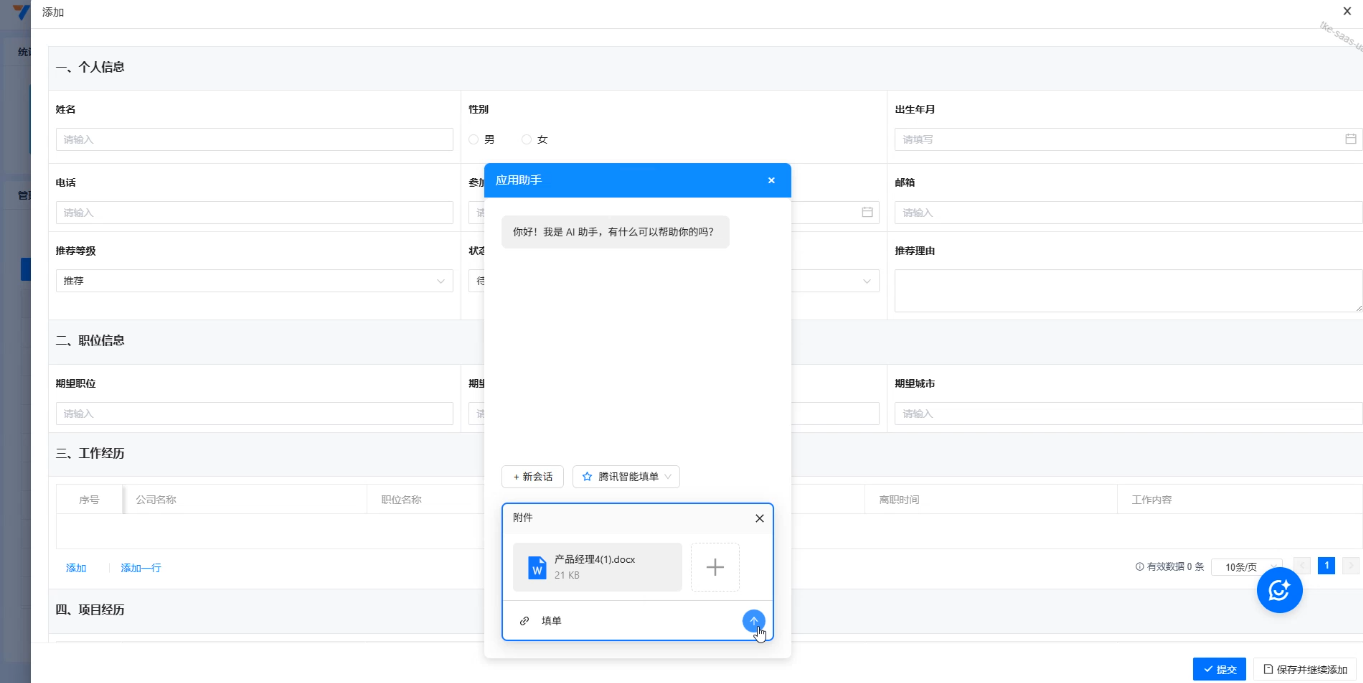
Task: Close the 应用助手 assistant dialog
Action: pyautogui.click(x=771, y=180)
